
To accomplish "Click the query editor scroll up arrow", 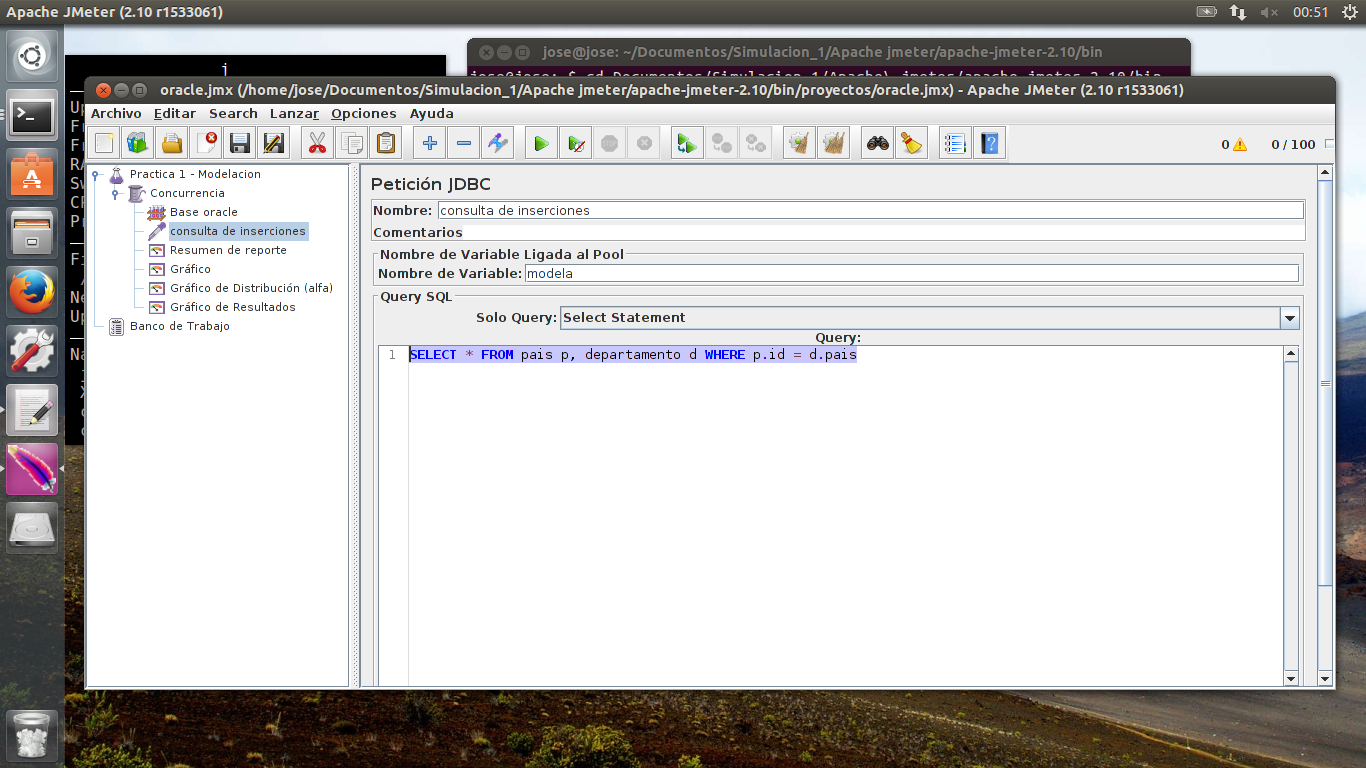I will (1291, 354).
